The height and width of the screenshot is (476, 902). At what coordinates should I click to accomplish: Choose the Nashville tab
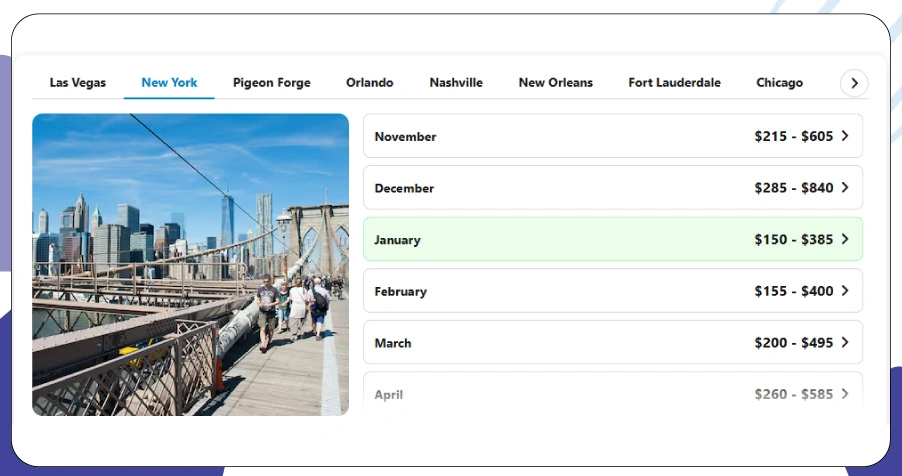pos(456,83)
